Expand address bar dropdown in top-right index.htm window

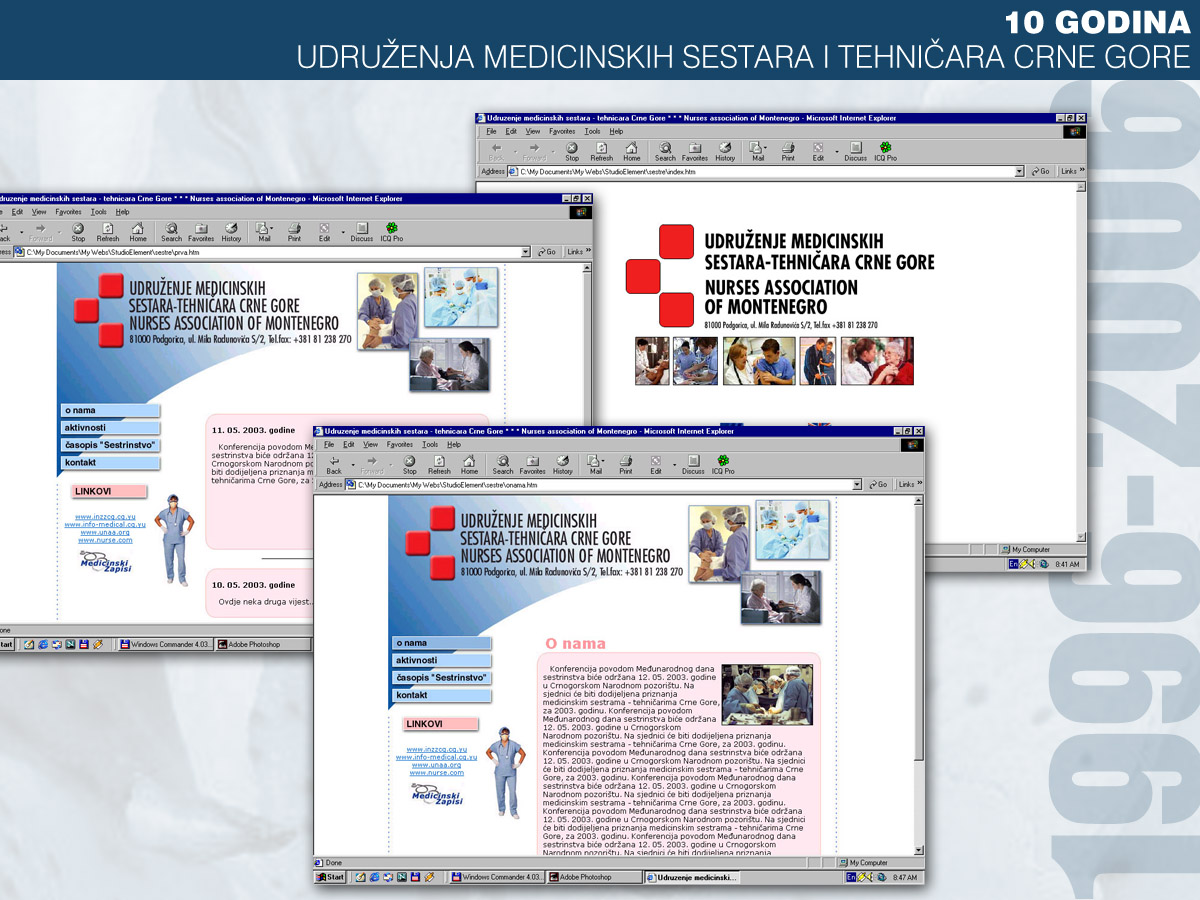[1019, 172]
